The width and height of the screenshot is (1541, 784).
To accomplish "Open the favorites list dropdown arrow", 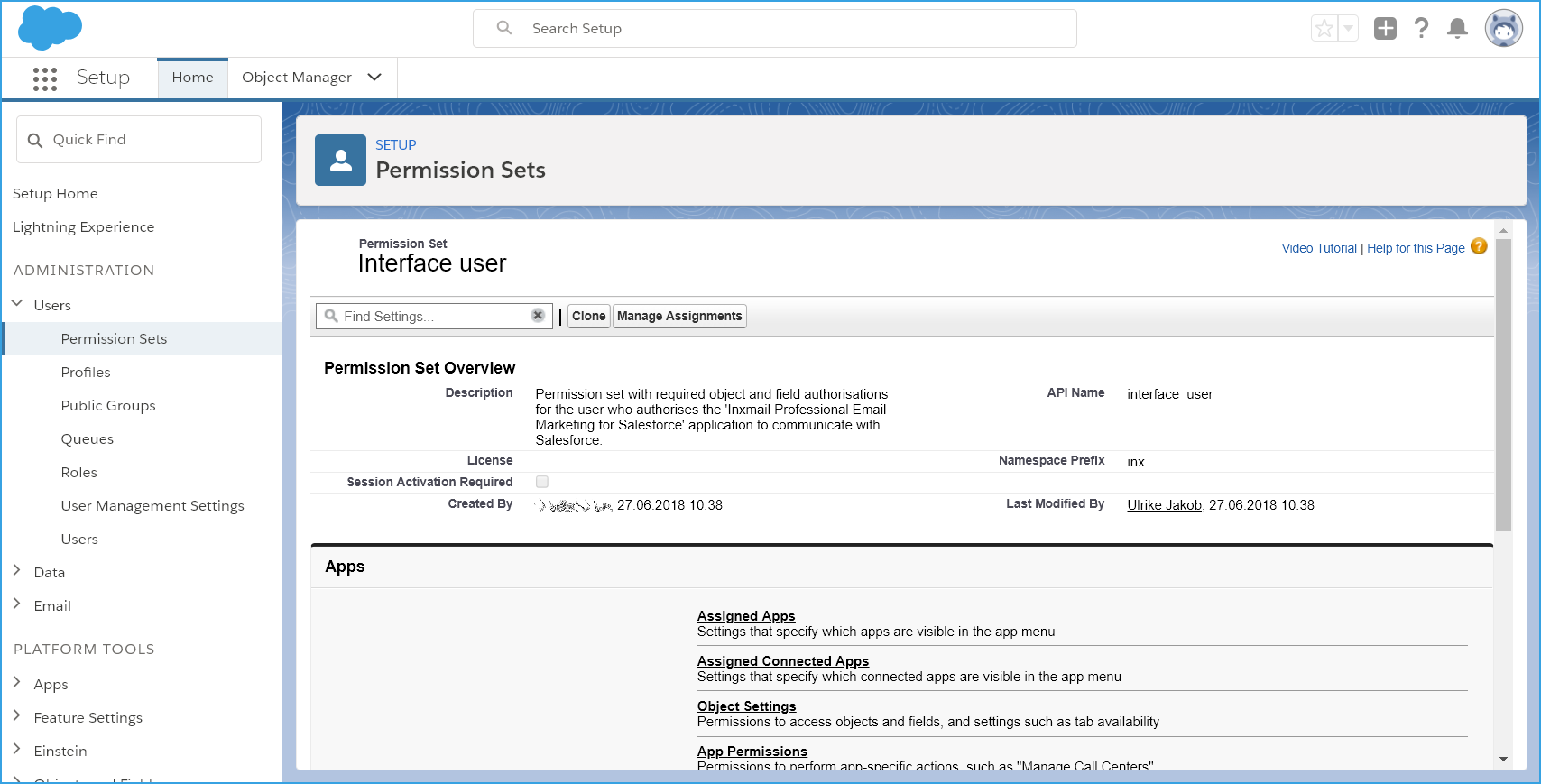I will (1348, 29).
